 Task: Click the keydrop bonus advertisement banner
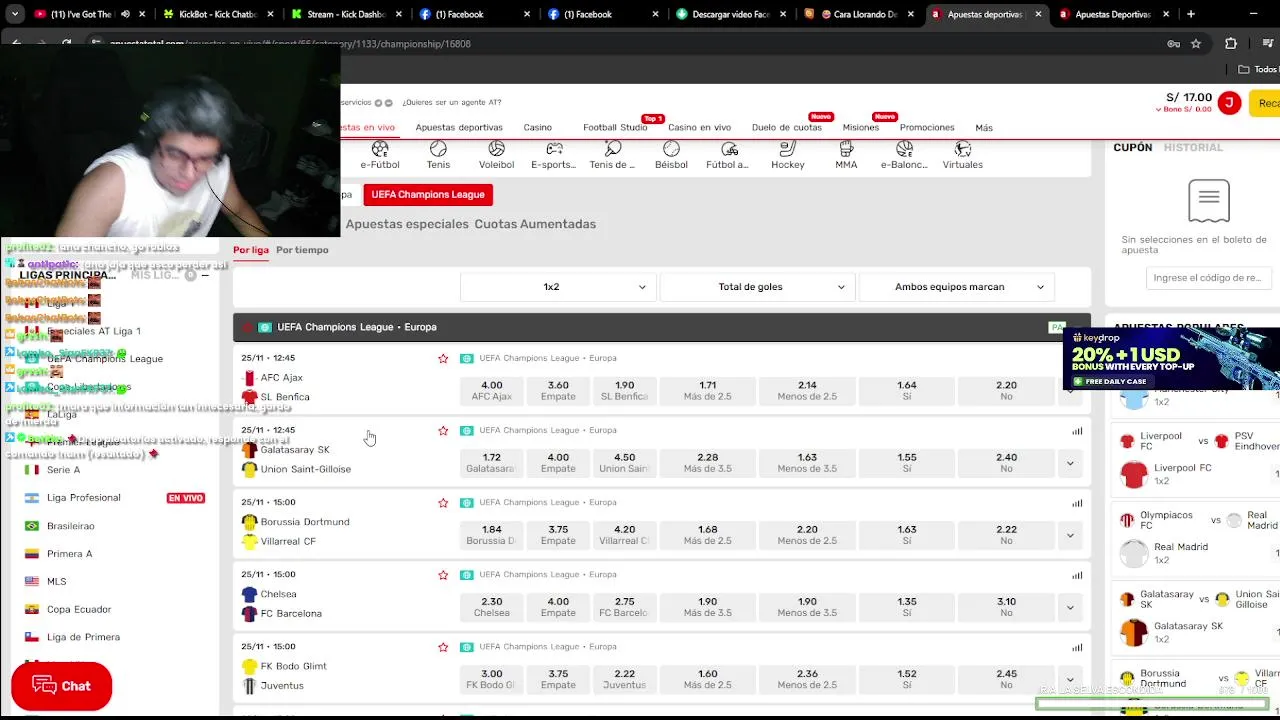click(x=1171, y=359)
